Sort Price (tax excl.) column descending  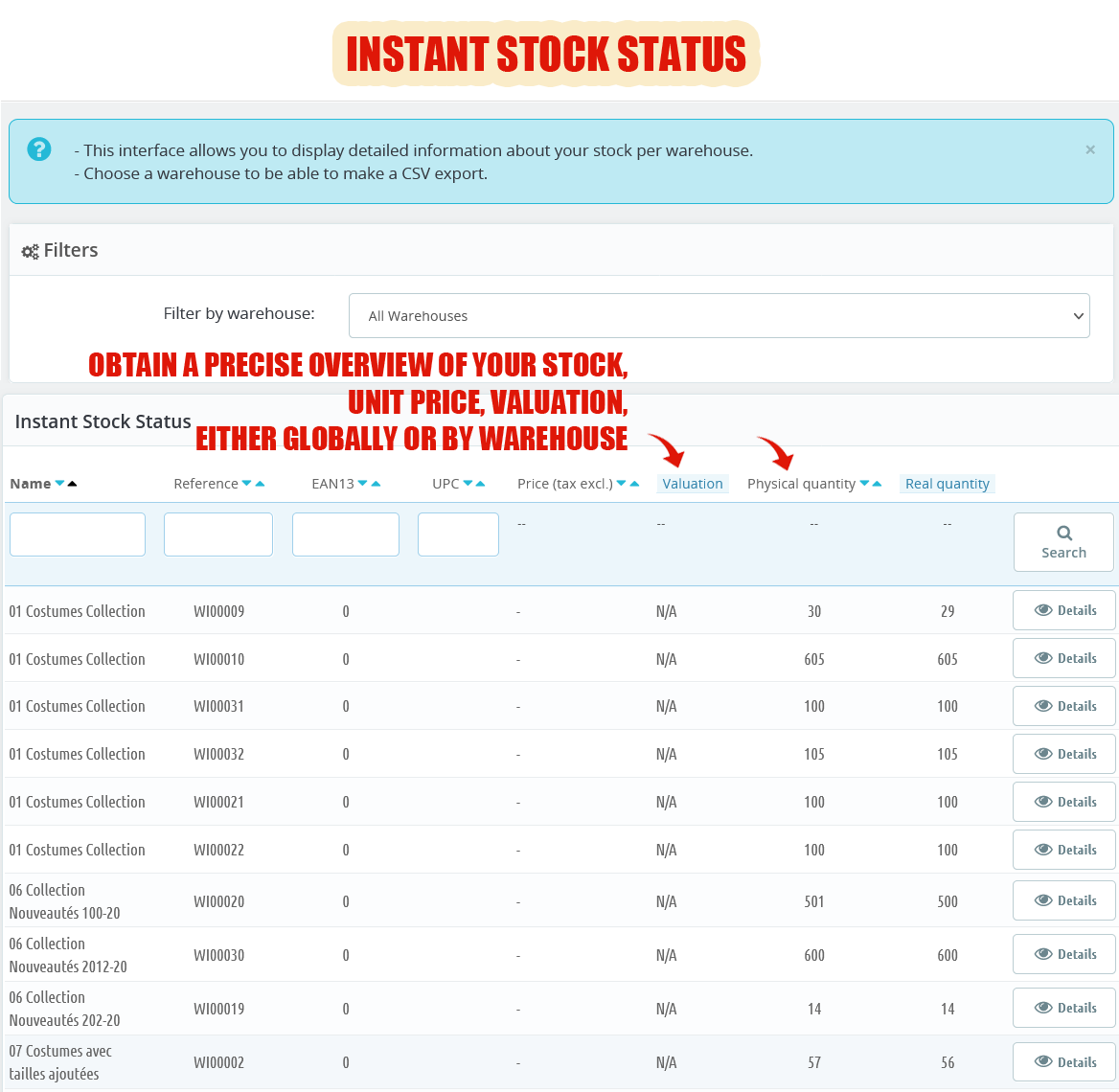click(621, 484)
